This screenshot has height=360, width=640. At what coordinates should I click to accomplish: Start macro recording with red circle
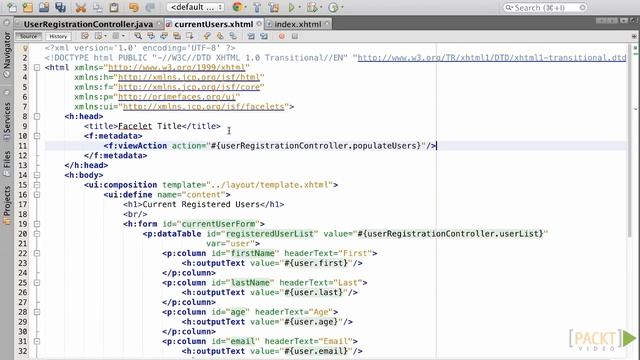tap(282, 36)
